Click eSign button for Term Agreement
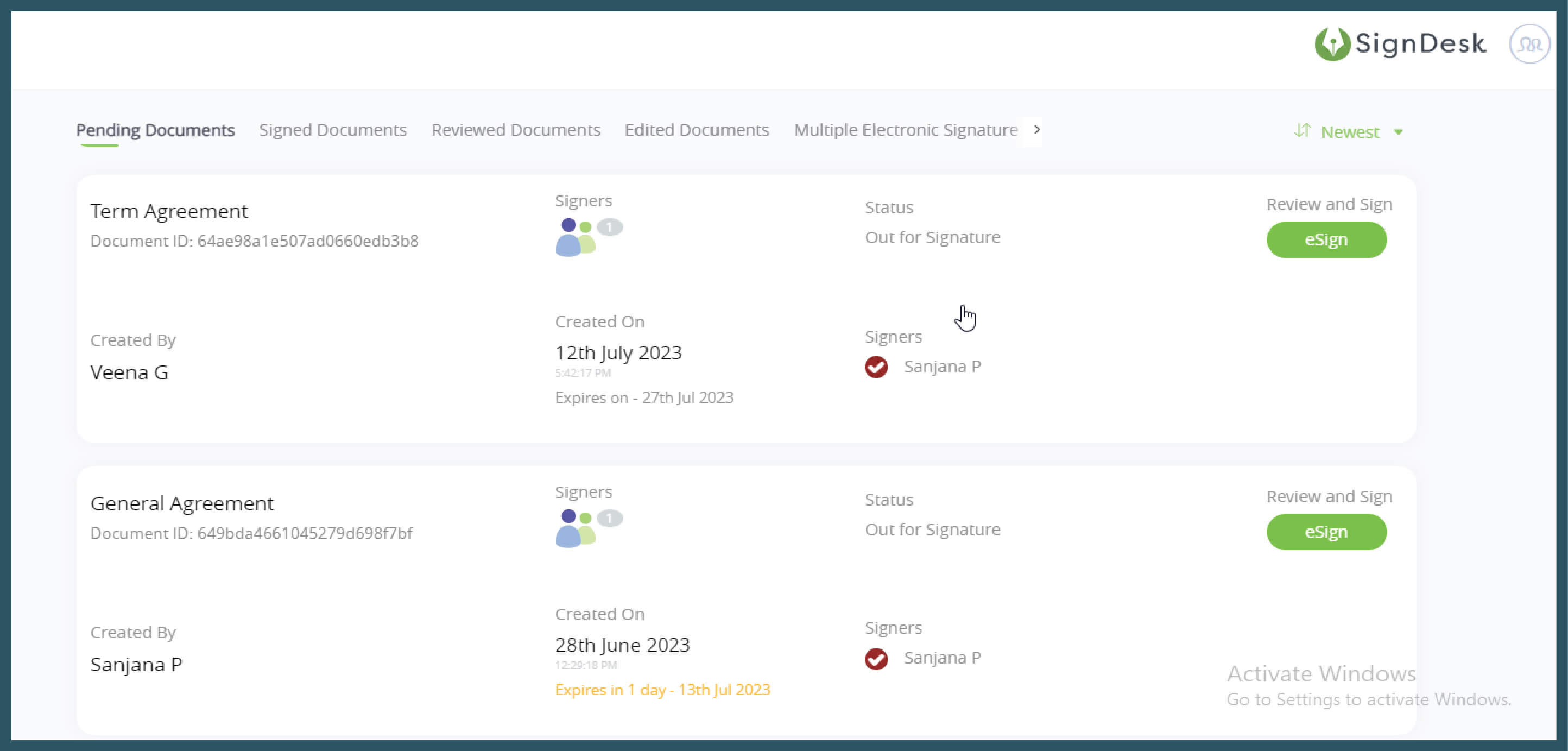Screen dimensions: 1568x751 1326,240
